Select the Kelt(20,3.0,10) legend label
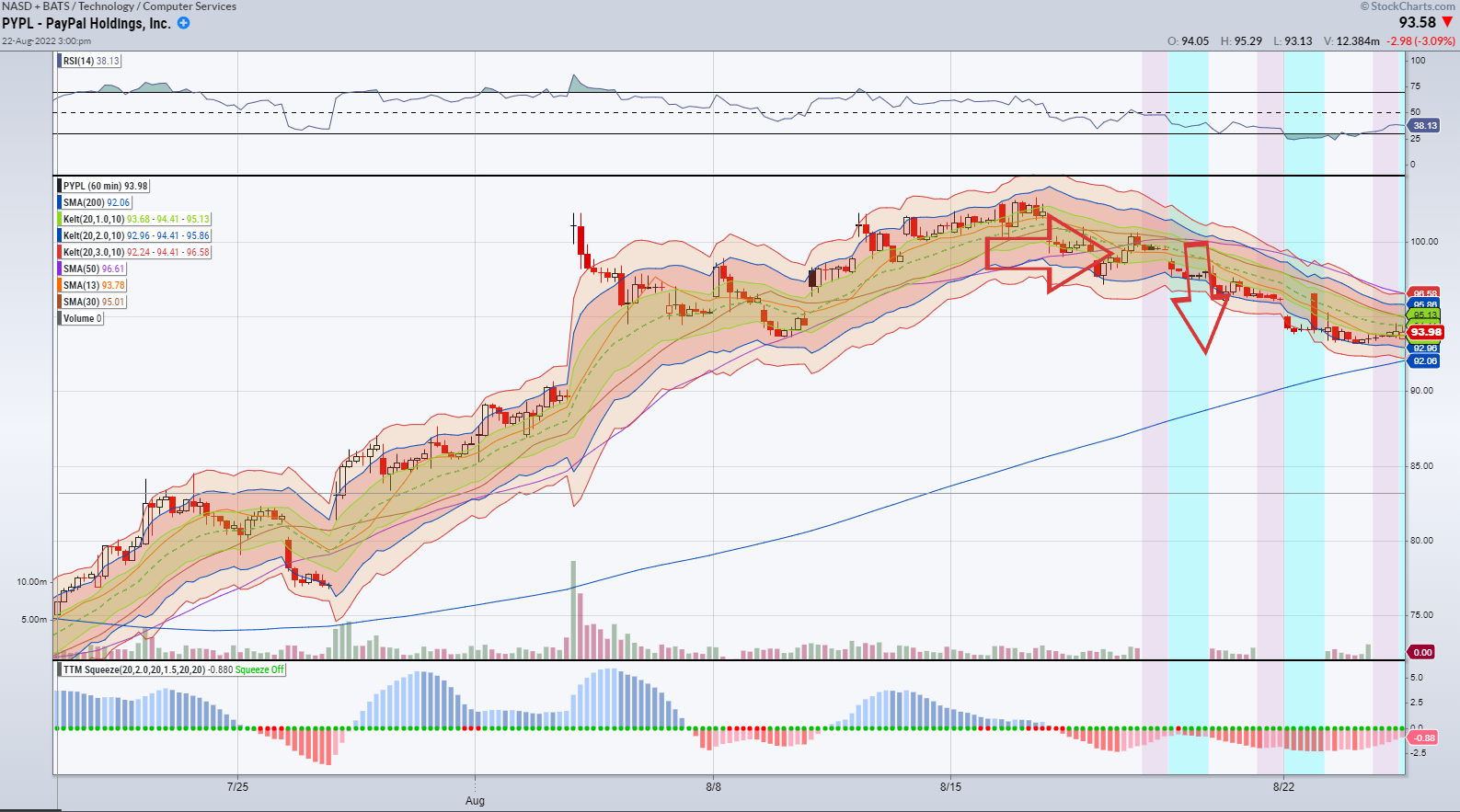1460x812 pixels. click(136, 252)
